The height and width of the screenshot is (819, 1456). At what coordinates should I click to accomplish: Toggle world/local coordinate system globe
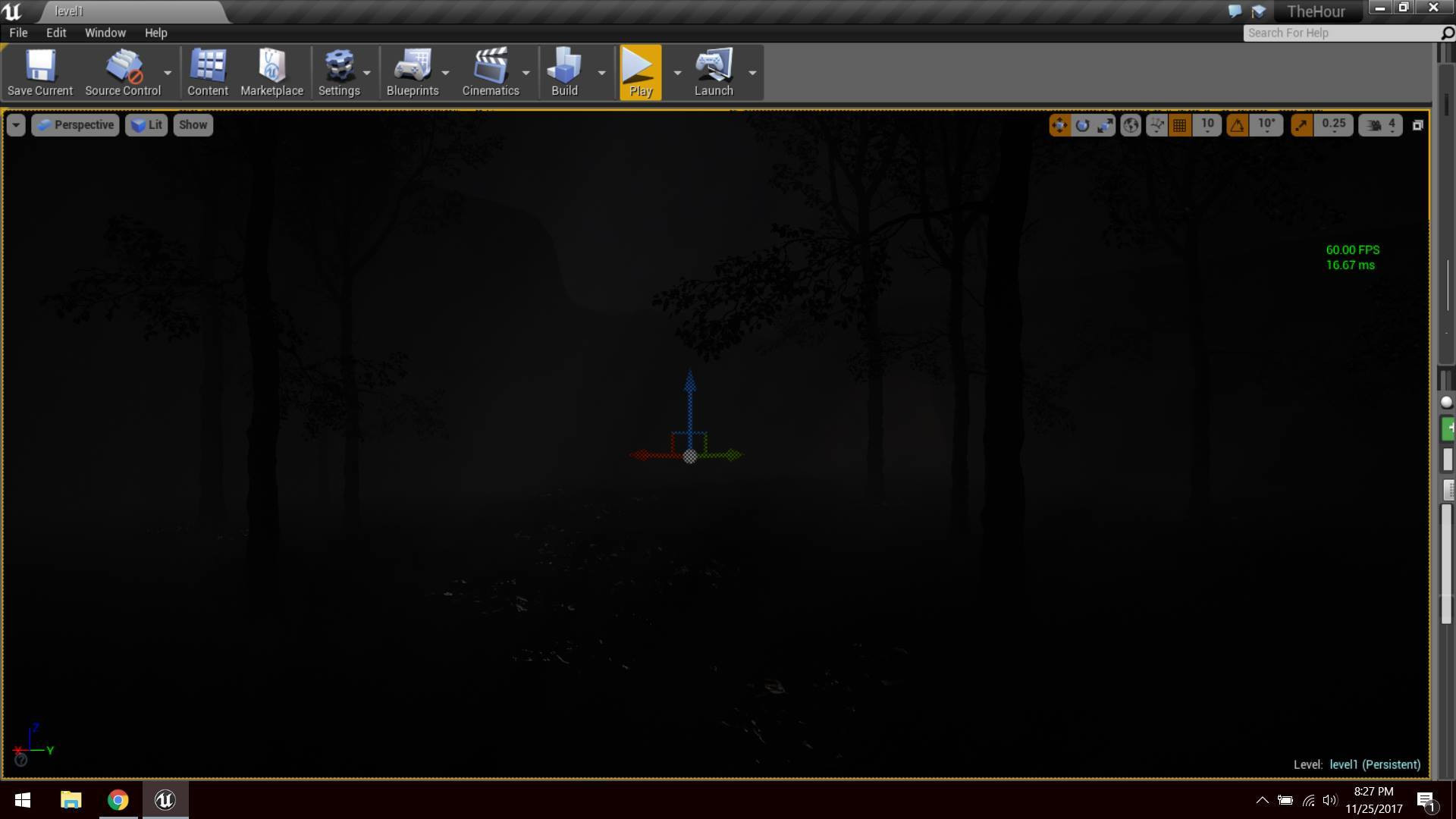coord(1131,125)
